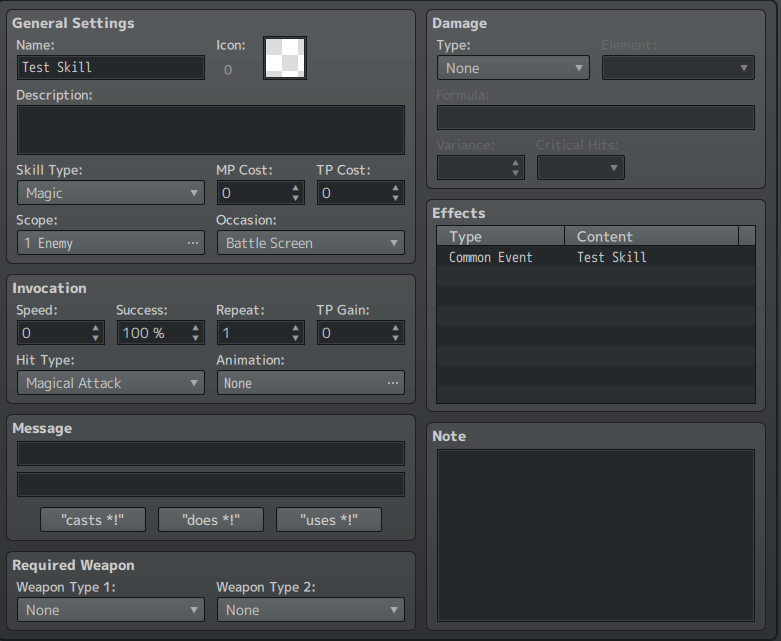Expand Weapon Type 2 dropdown

(310, 610)
